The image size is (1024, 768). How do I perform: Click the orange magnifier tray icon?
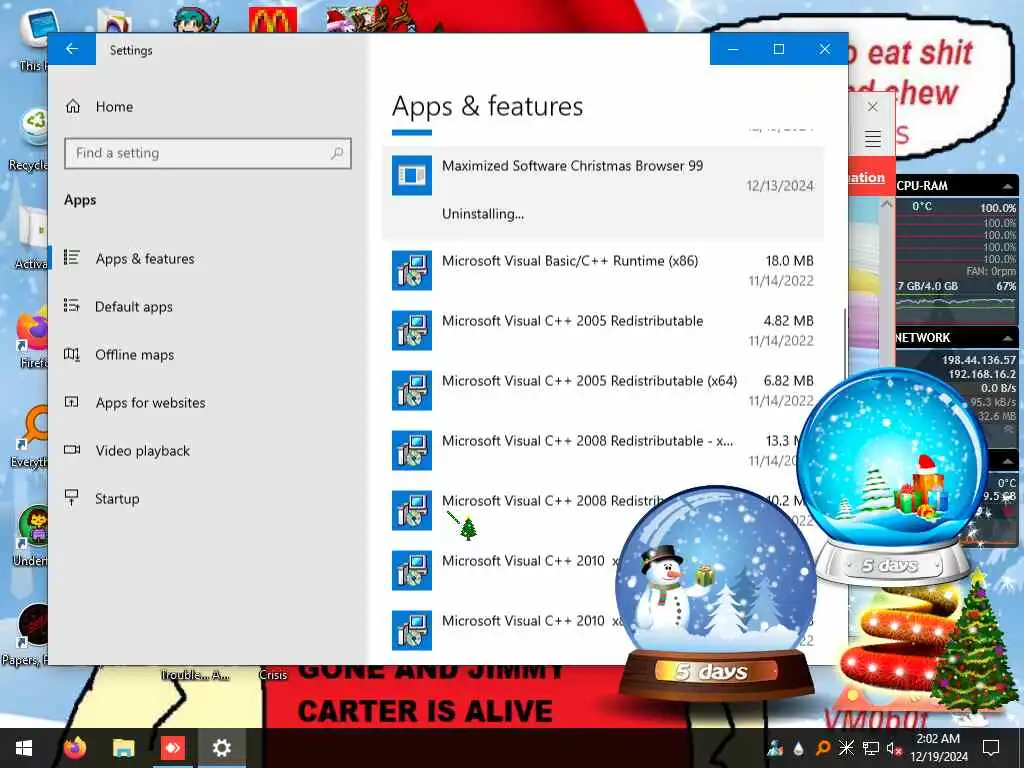pos(823,748)
